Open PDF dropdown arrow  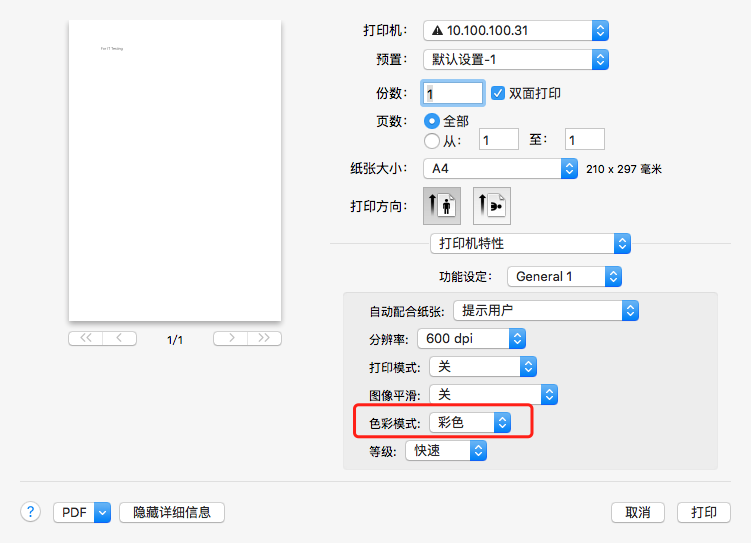(102, 512)
